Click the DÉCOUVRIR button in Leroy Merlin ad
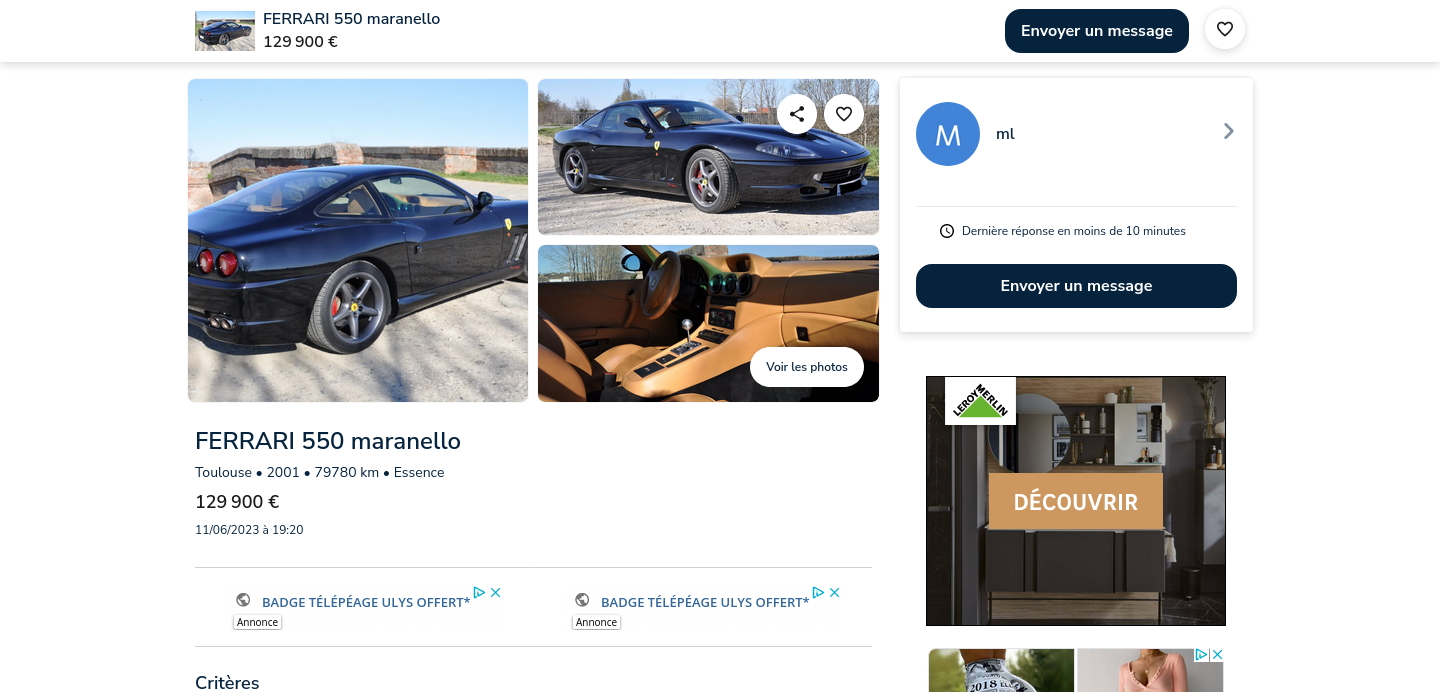The image size is (1440, 692). coord(1075,502)
